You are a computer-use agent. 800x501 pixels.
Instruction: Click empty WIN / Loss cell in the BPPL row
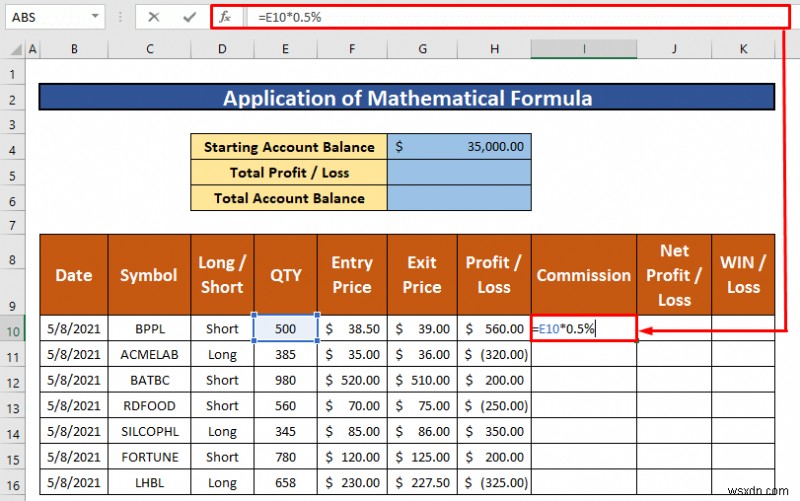[x=743, y=329]
